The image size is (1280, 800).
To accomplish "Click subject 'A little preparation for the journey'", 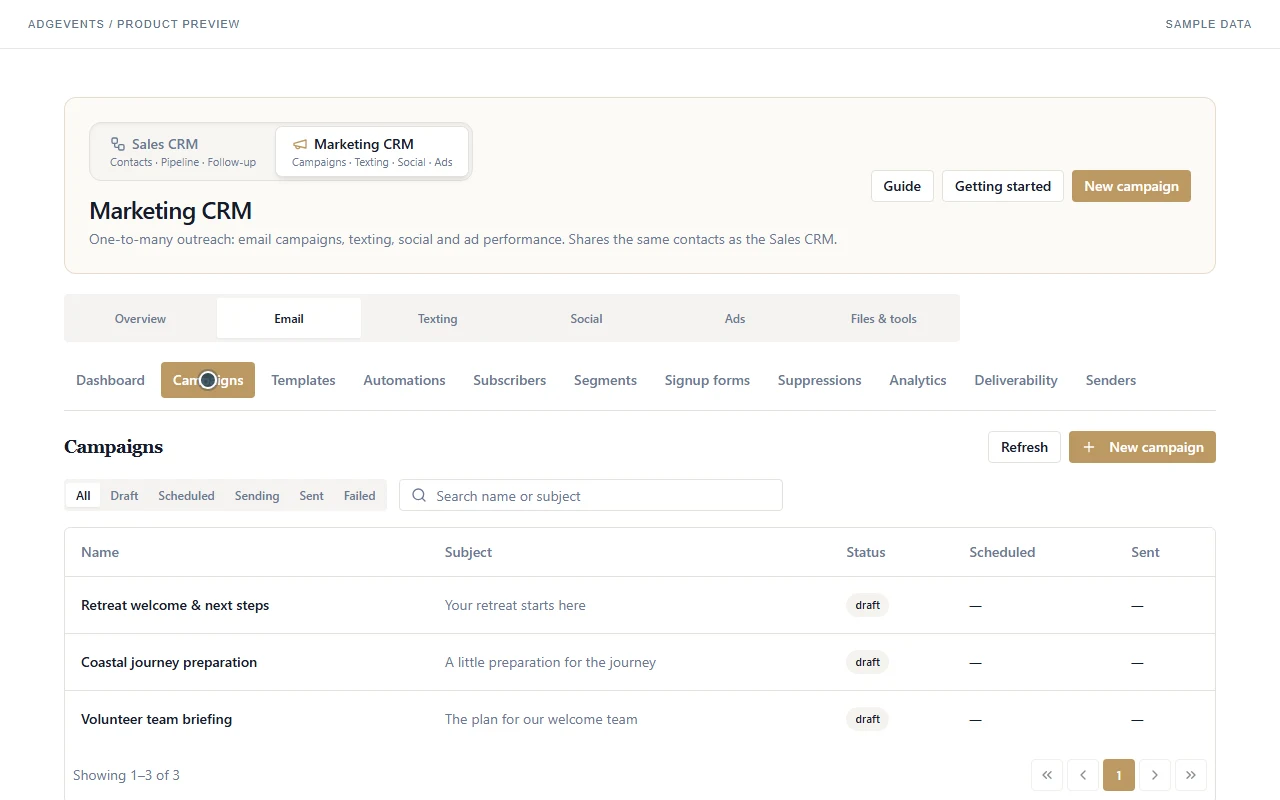I will tap(550, 662).
